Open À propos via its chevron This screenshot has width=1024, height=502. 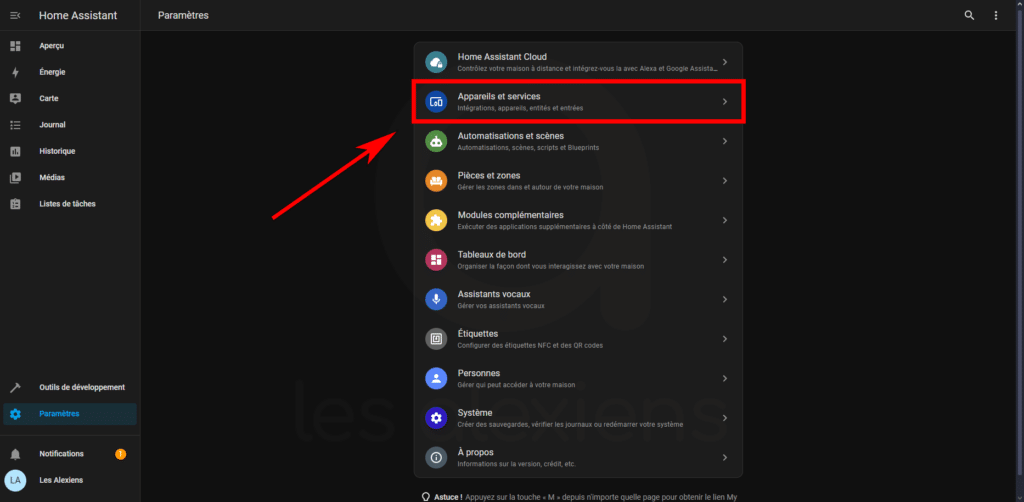tap(725, 457)
